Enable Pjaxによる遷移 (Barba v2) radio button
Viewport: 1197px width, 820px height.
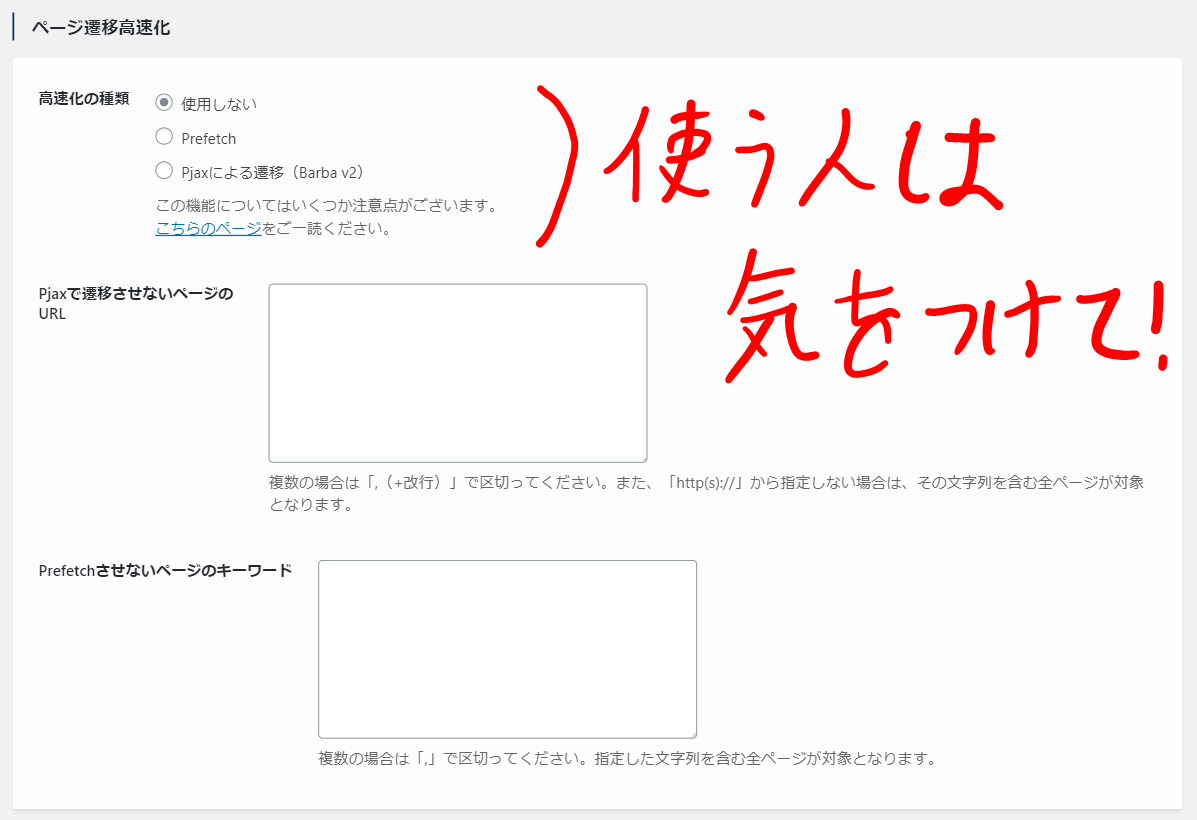tap(164, 171)
